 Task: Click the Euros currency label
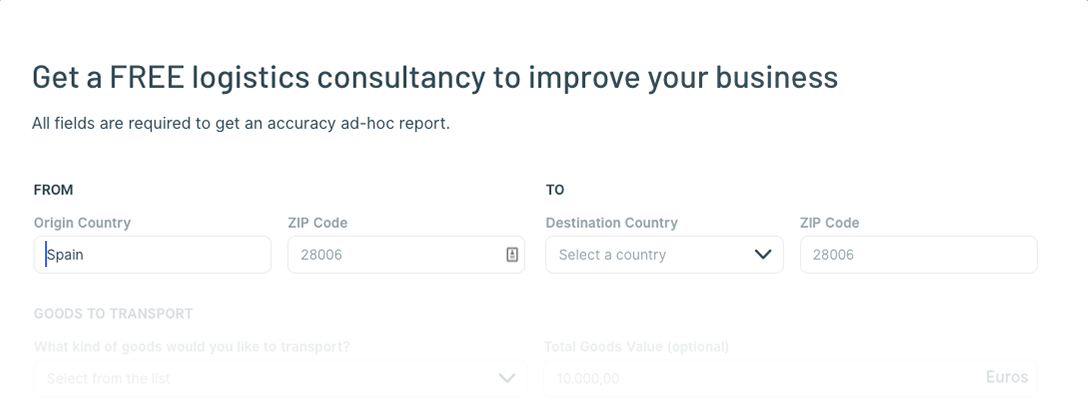(x=1007, y=377)
